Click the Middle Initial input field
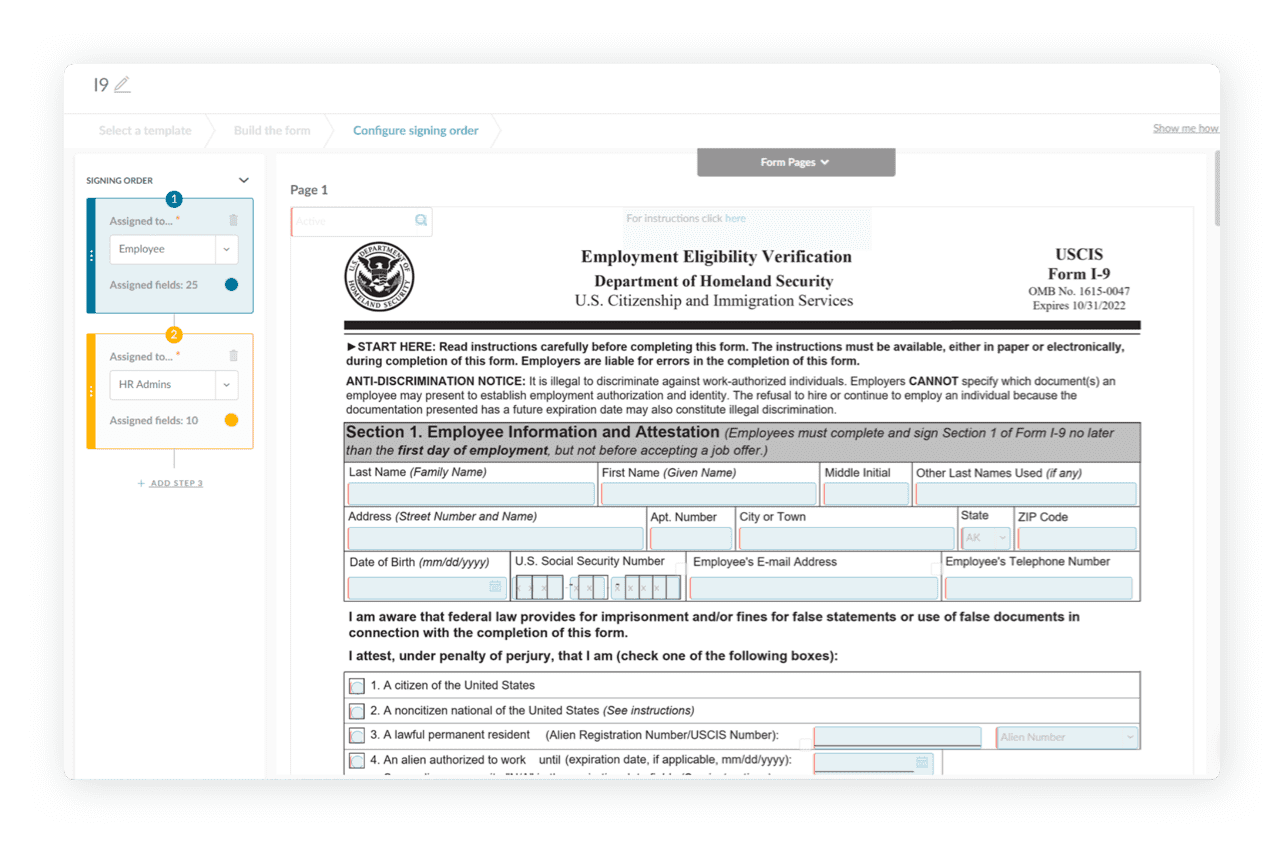1284x844 pixels. [x=866, y=494]
